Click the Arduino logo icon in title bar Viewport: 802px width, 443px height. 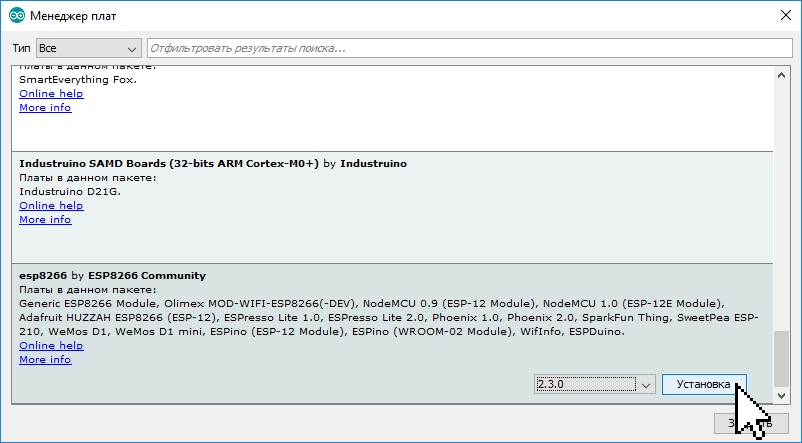[17, 15]
